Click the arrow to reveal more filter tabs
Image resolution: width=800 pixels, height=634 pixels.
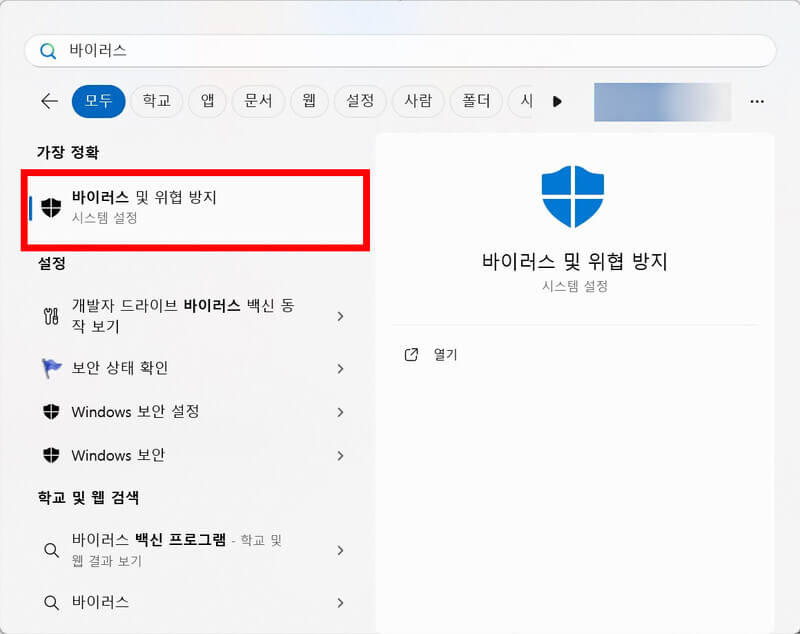(x=557, y=101)
